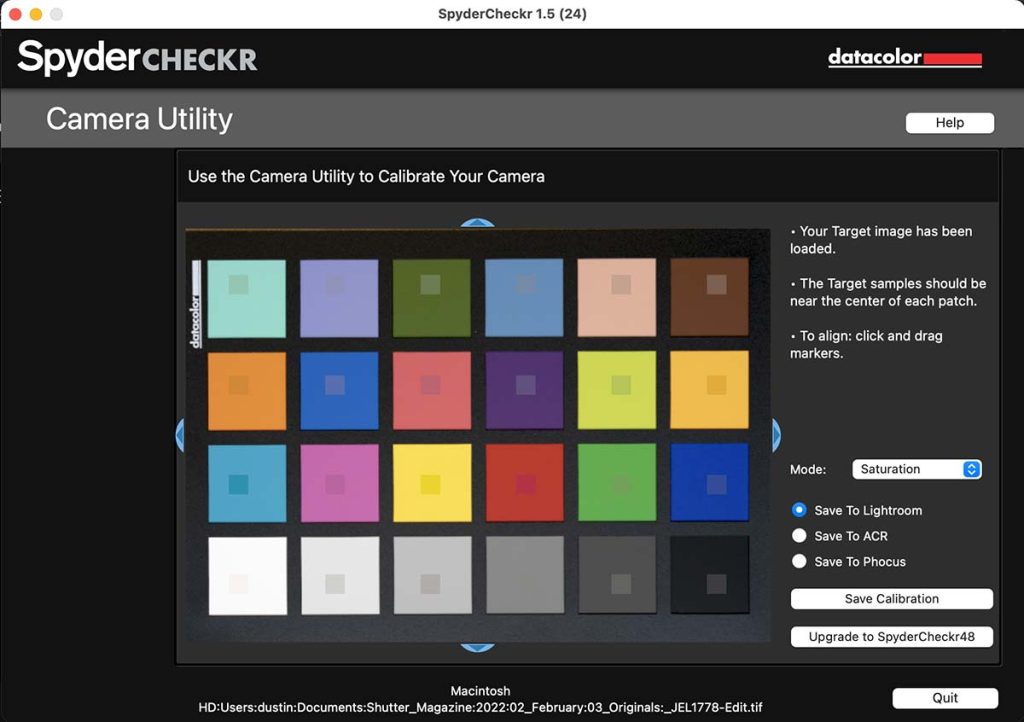Click Upgrade to SpyderCheckr48 button
Image resolution: width=1024 pixels, height=722 pixels.
tap(891, 636)
